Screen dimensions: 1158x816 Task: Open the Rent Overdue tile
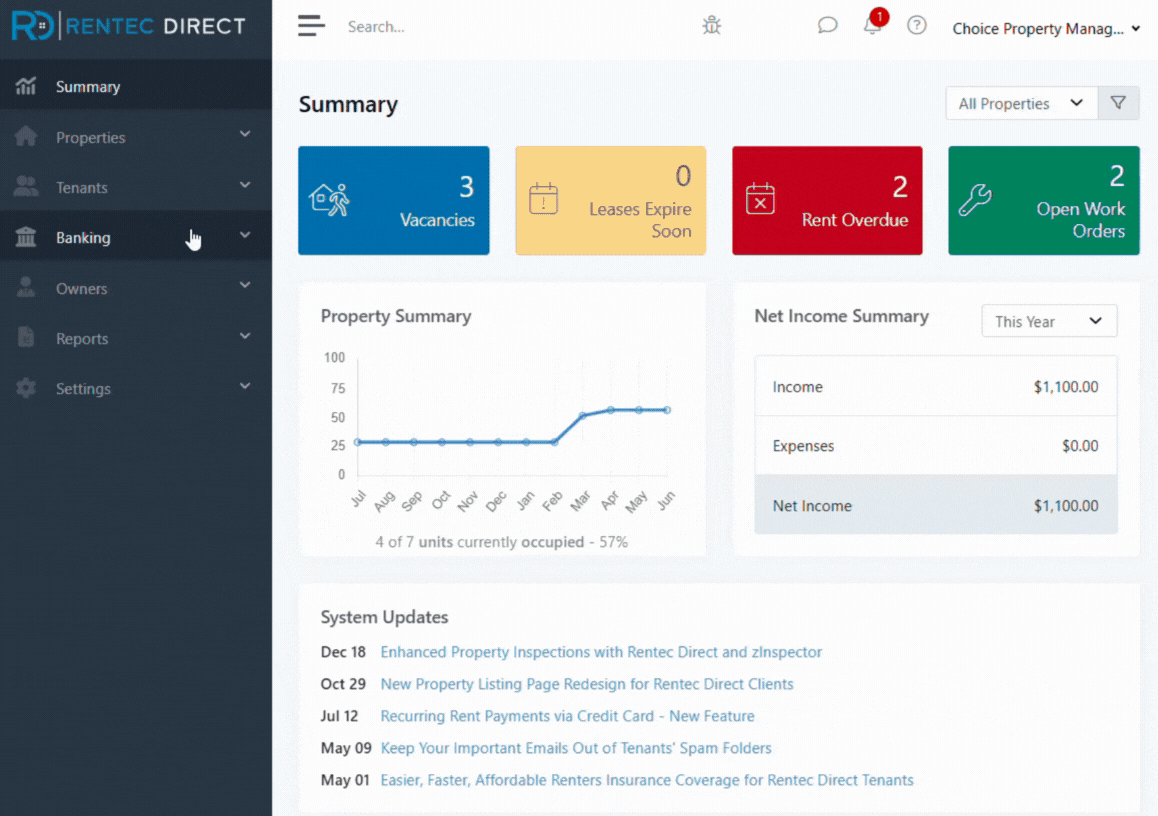click(x=827, y=200)
